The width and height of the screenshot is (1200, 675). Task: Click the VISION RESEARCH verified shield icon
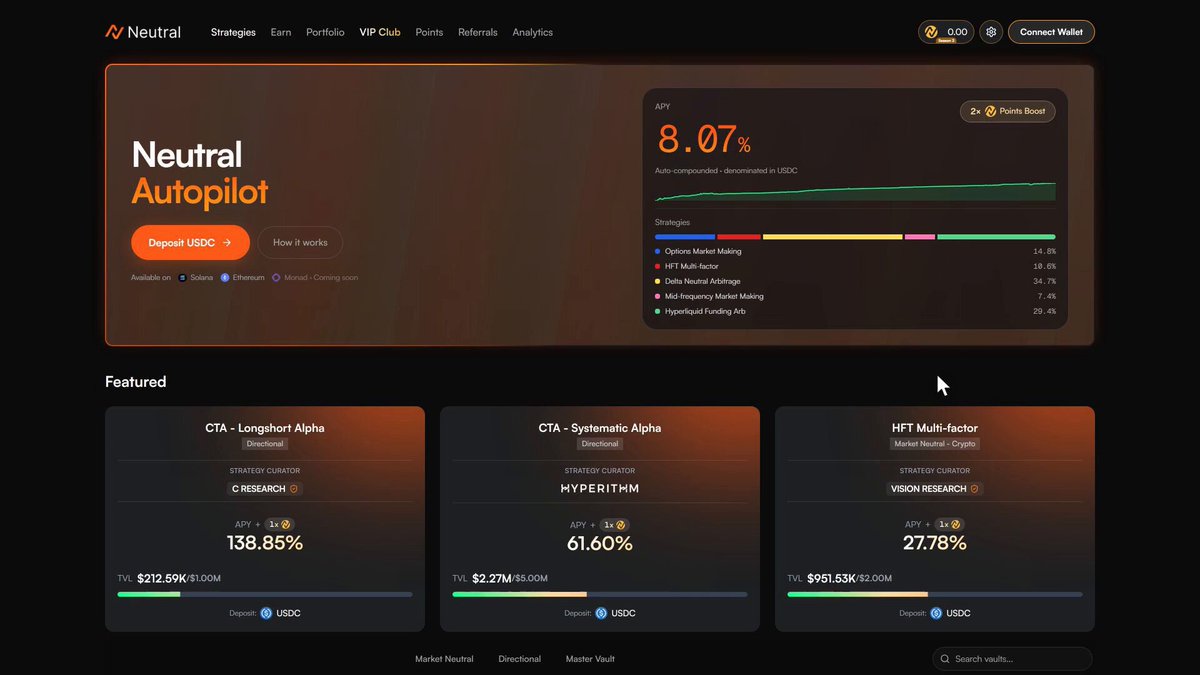tap(975, 489)
